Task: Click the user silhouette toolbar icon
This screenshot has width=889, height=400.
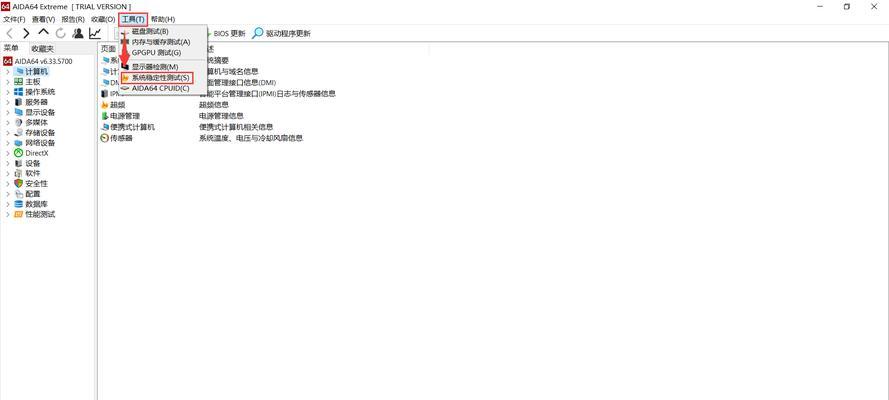Action: 78,33
